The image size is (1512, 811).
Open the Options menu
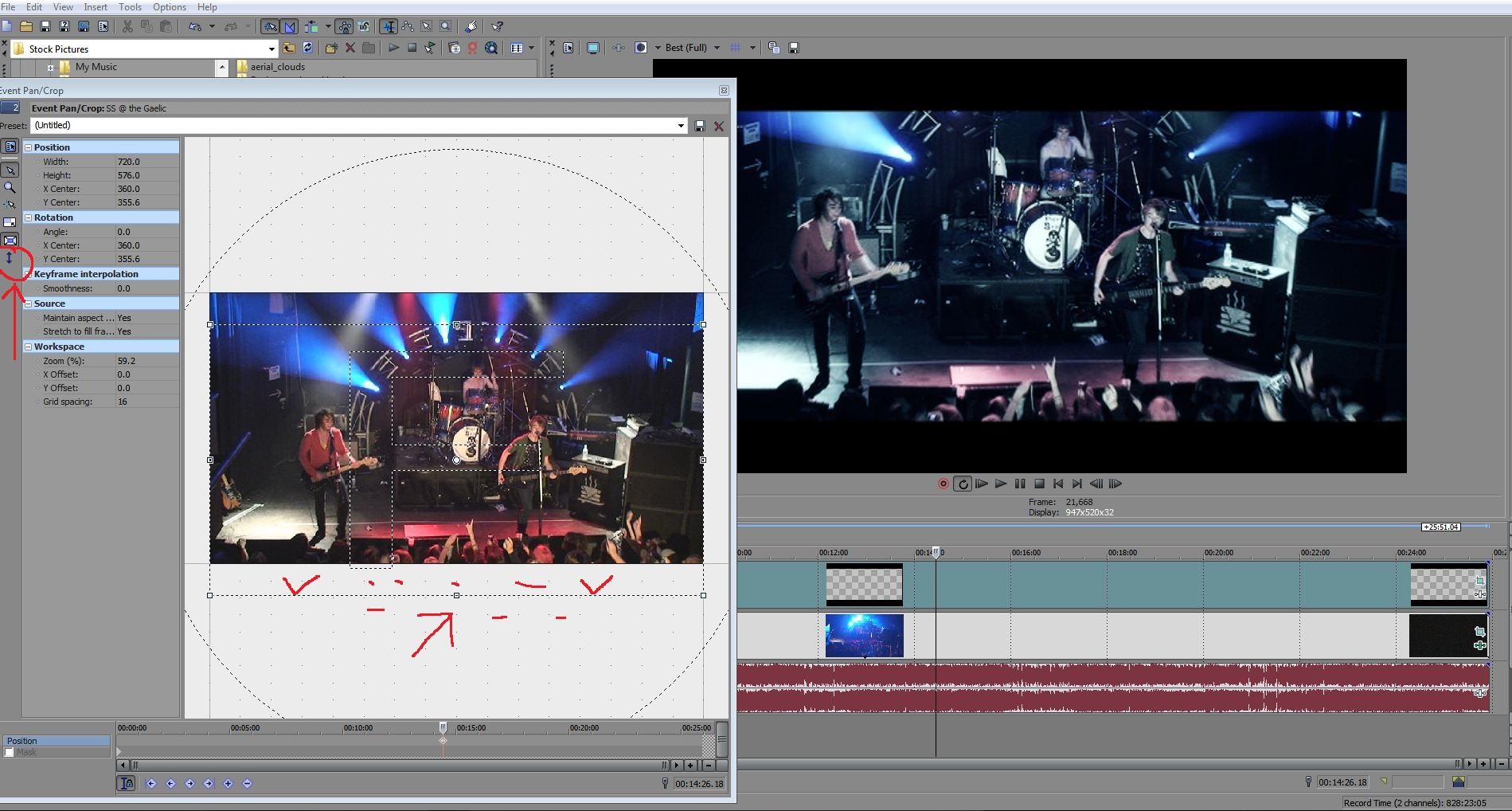tap(169, 7)
